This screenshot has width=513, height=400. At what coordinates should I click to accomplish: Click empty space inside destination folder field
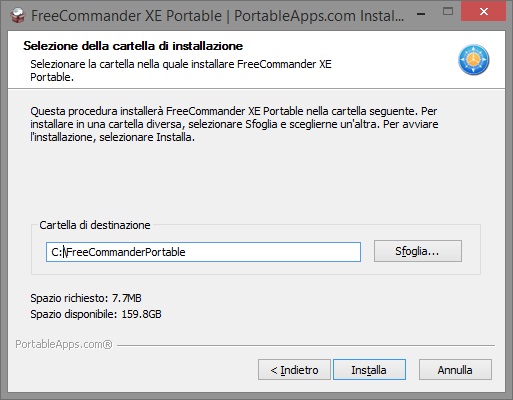click(273, 252)
